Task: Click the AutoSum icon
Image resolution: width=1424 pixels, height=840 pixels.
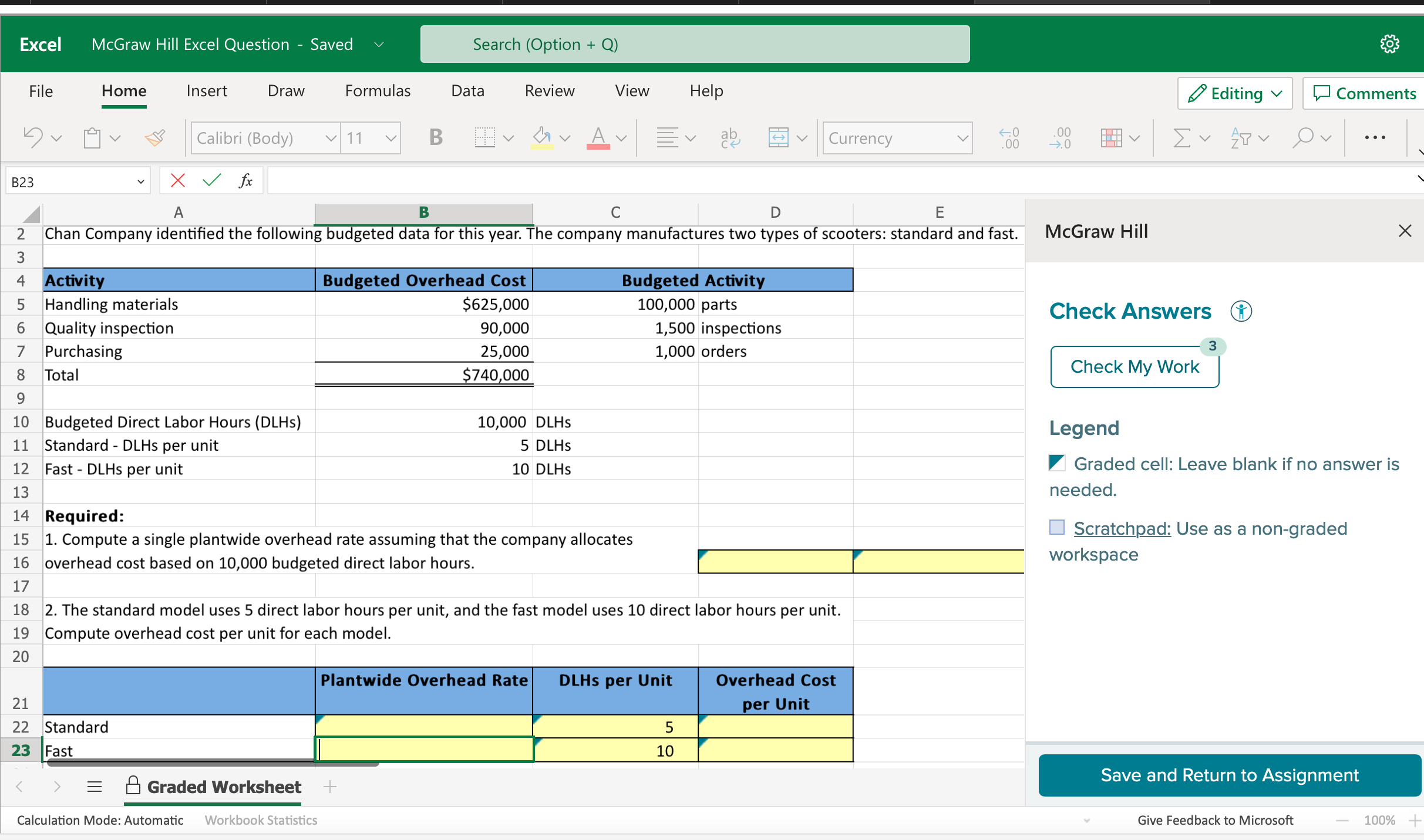Action: point(1182,137)
